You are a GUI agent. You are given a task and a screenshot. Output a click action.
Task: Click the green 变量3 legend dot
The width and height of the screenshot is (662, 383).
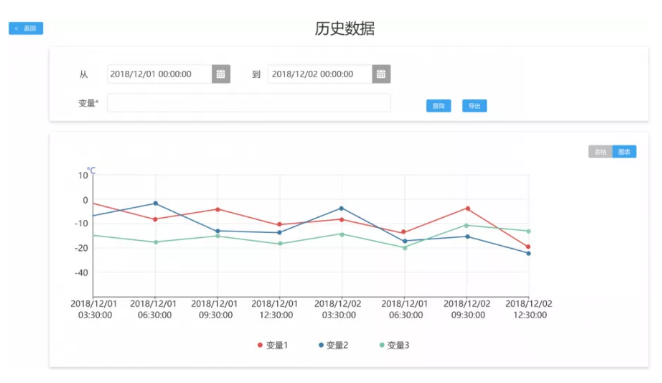[x=382, y=345]
